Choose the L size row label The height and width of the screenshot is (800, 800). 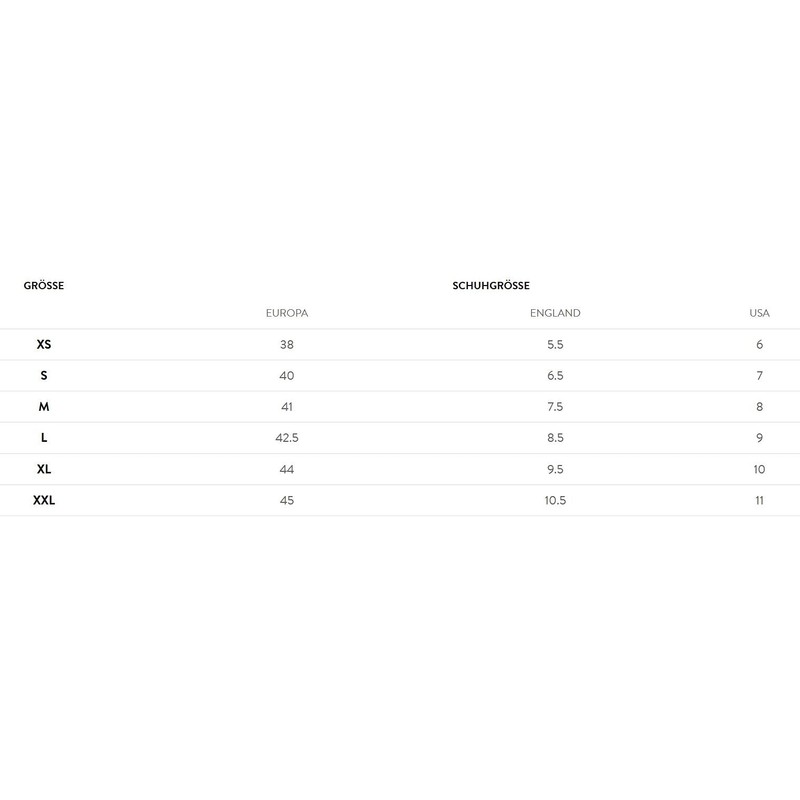(44, 438)
